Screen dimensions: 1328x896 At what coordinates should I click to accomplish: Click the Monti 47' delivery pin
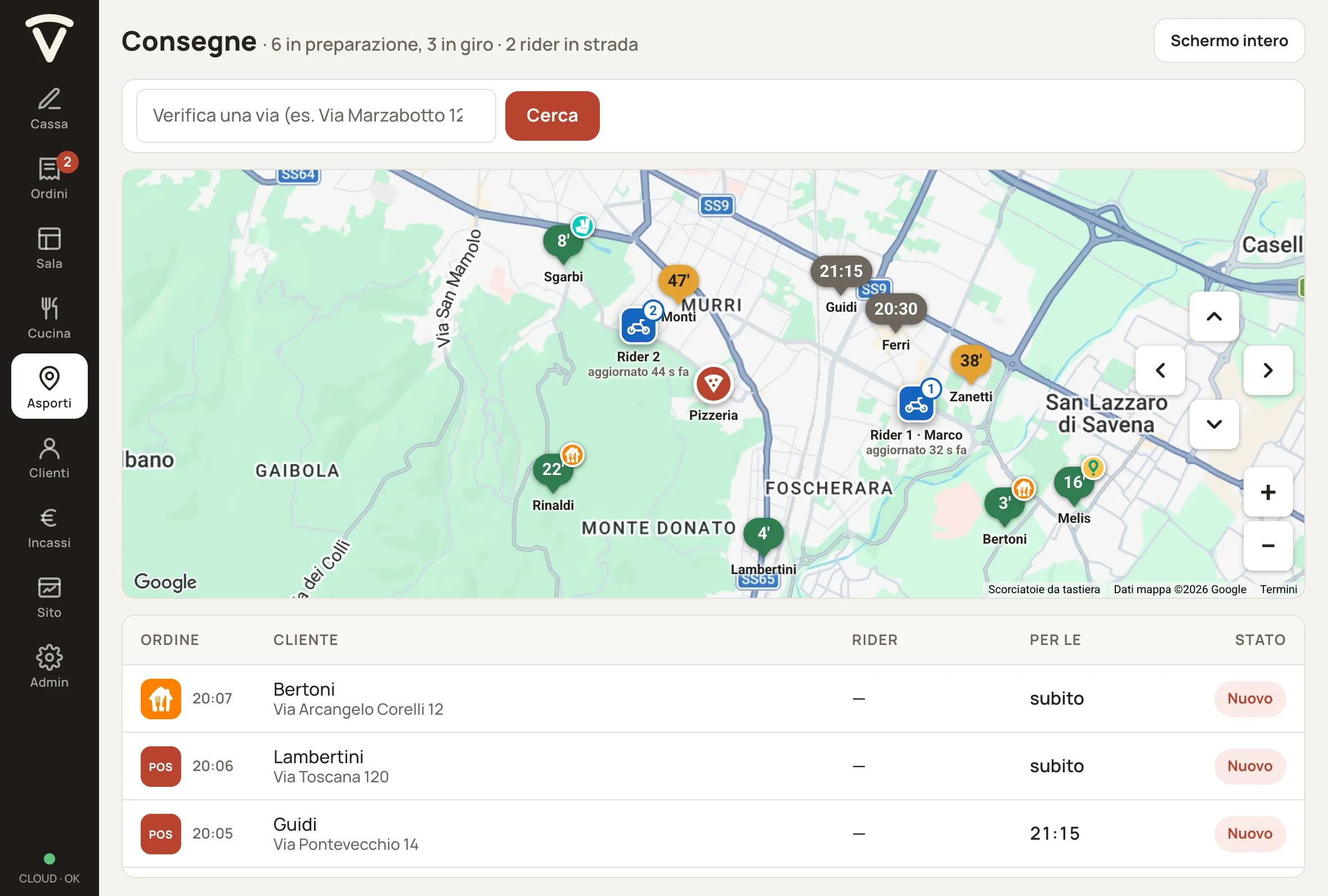(x=678, y=283)
